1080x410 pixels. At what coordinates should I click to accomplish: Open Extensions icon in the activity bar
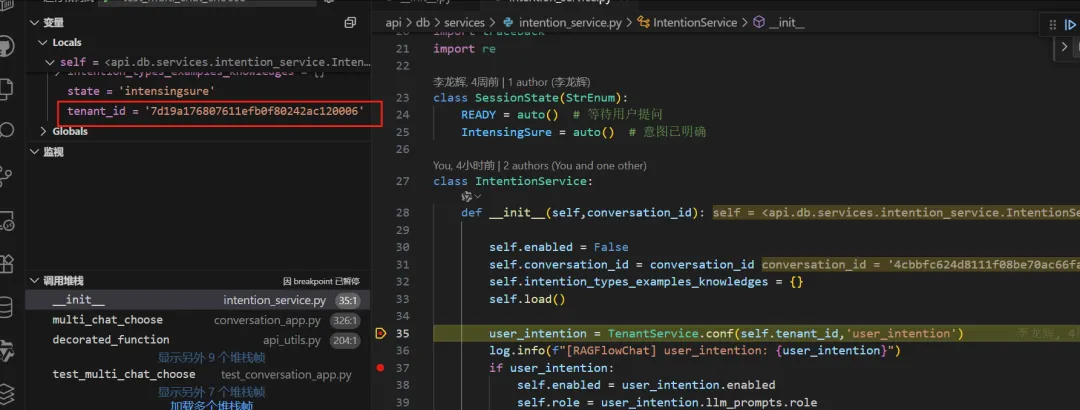pyautogui.click(x=6, y=263)
